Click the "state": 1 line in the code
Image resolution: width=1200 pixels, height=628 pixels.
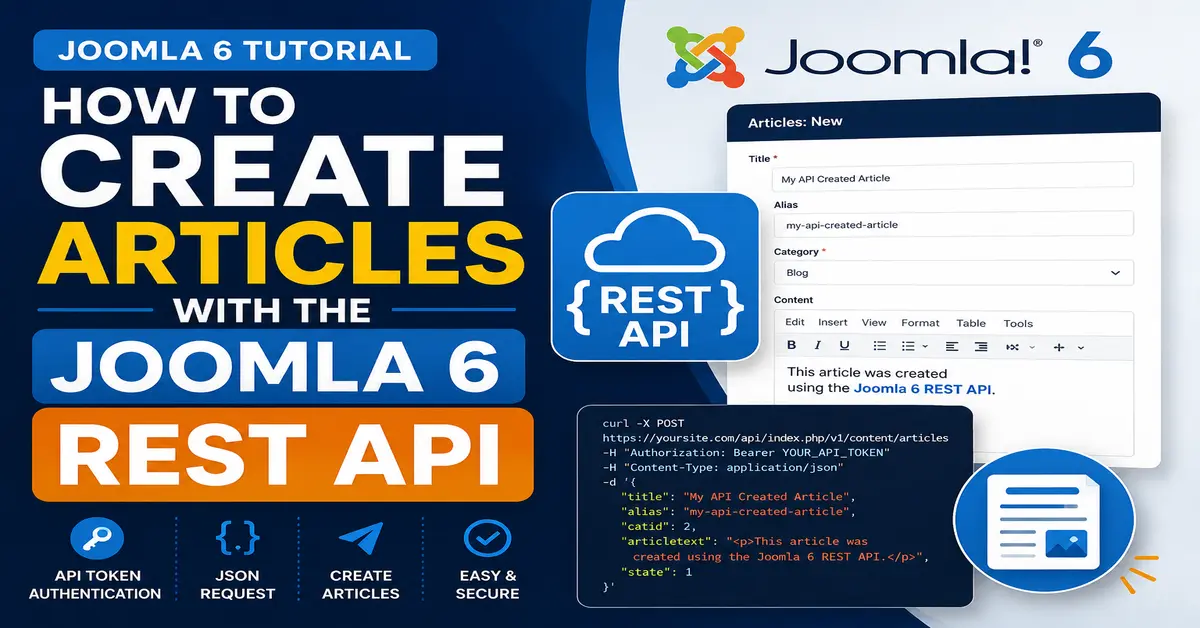tap(657, 572)
